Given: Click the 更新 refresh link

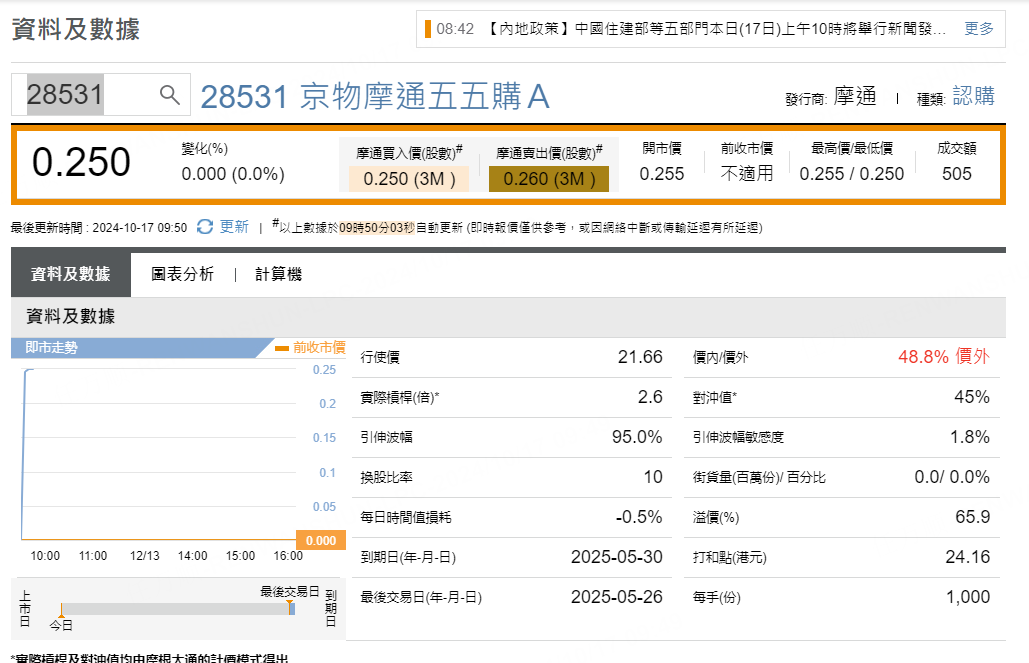Looking at the screenshot, I should coord(234,226).
